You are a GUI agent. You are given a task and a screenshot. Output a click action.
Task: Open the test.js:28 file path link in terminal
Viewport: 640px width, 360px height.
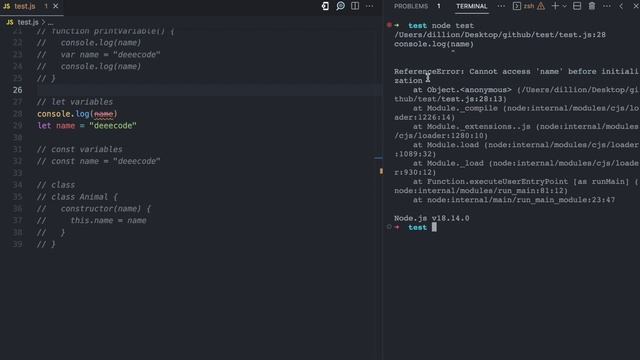(x=500, y=35)
